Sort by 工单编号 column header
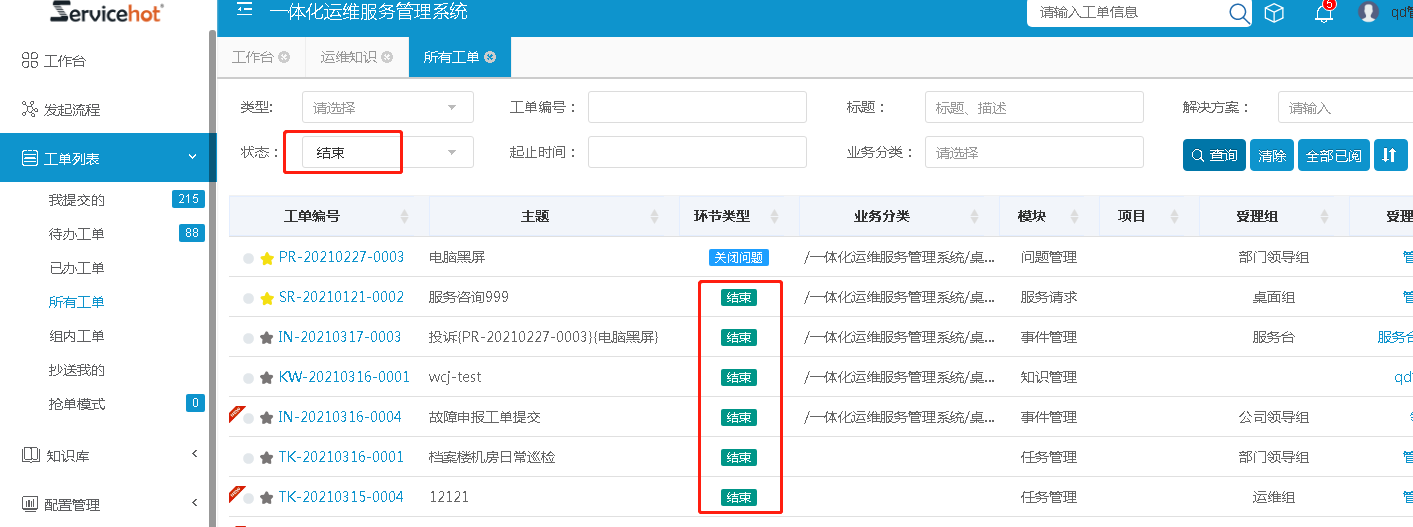 click(312, 216)
